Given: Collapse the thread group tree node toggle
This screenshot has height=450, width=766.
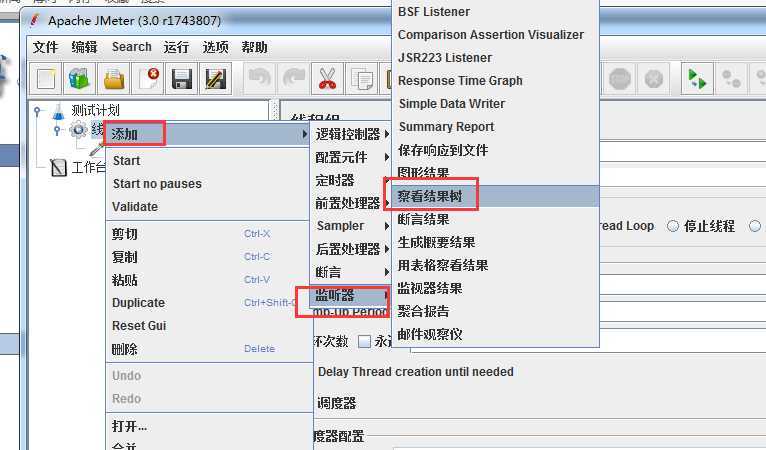Looking at the screenshot, I should click(57, 130).
